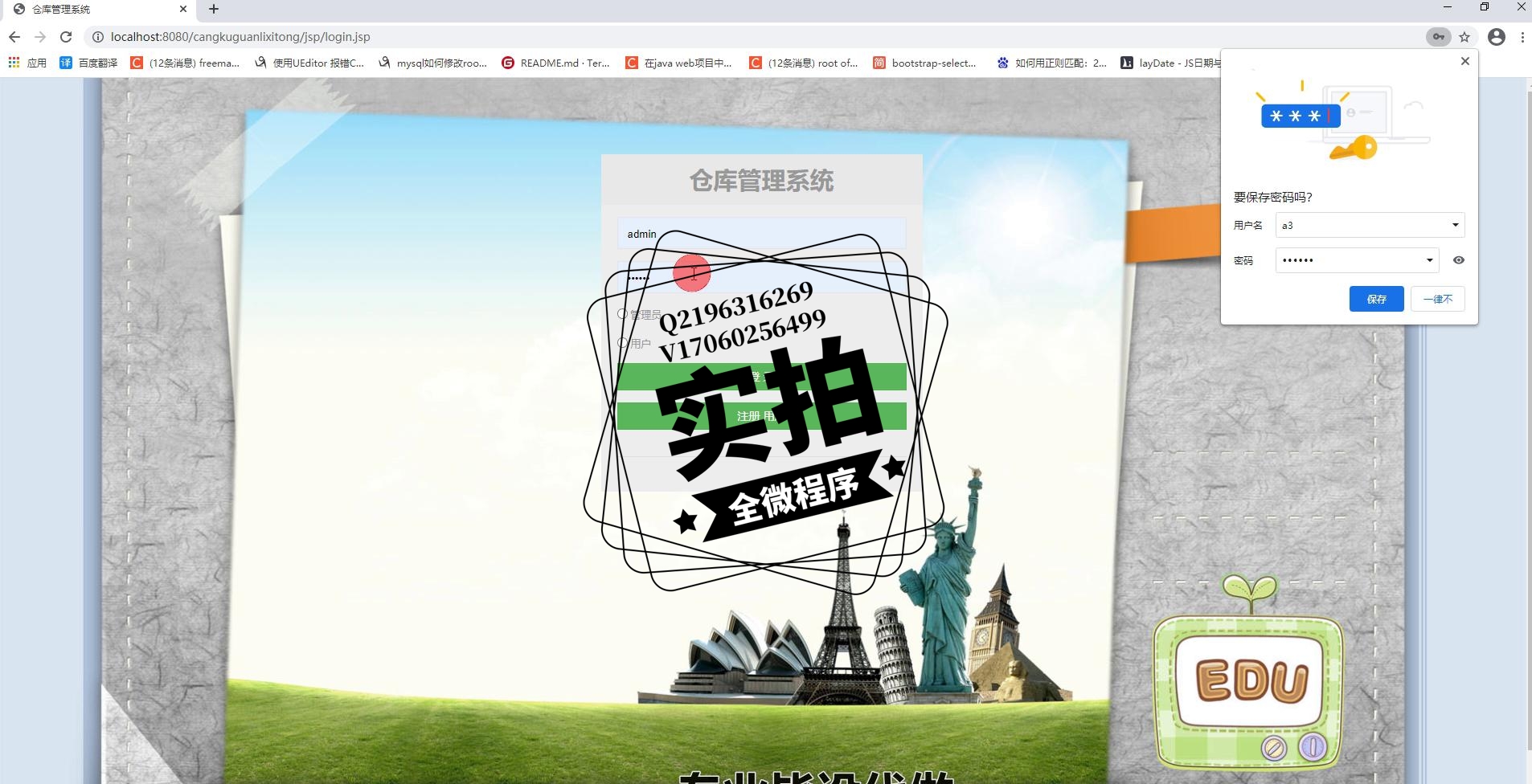
Task: Click 保存 to save the password
Action: point(1376,299)
